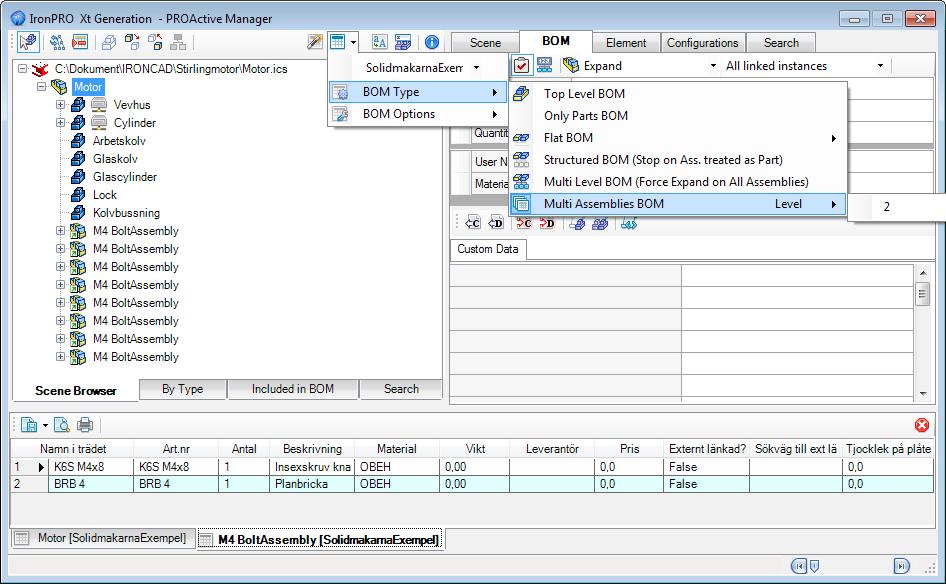Open the All linked instances dropdown

[880, 66]
